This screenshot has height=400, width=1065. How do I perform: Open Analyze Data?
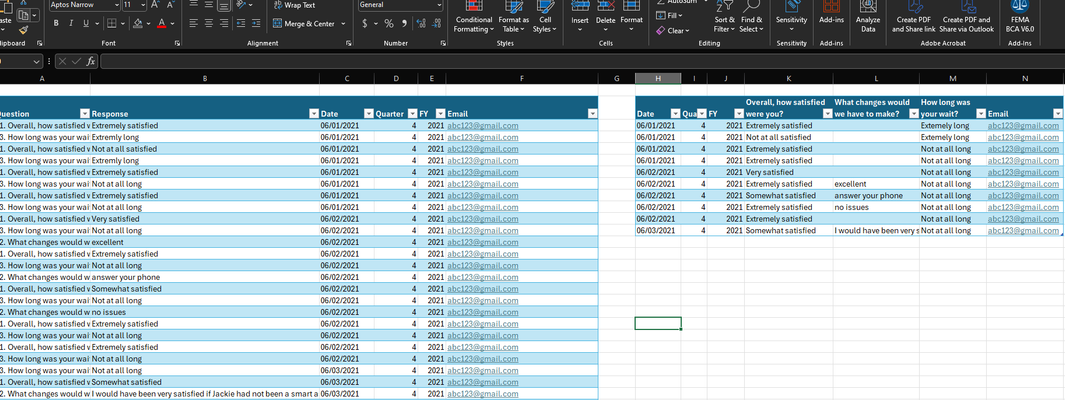point(867,15)
